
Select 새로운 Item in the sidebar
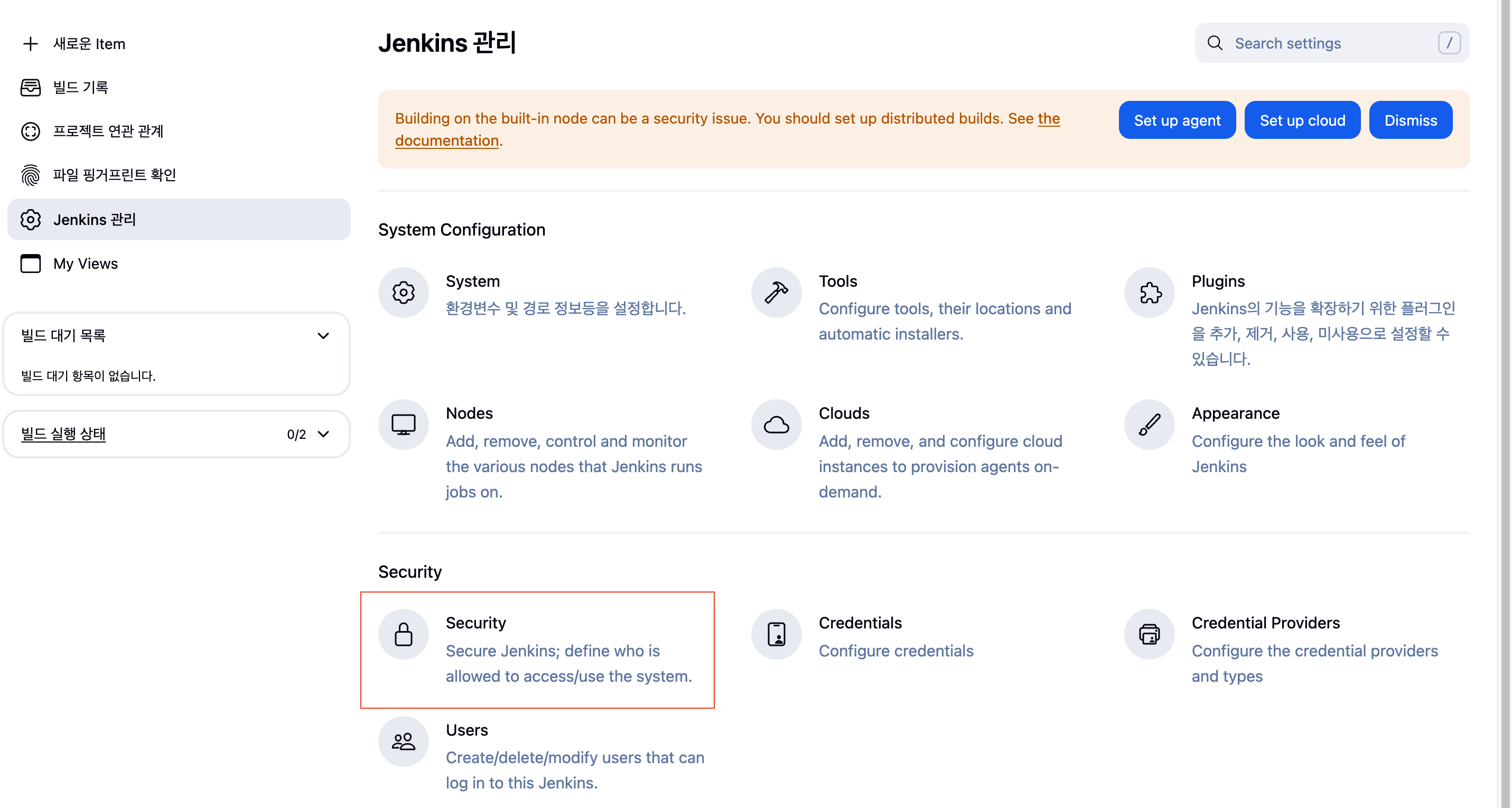pyautogui.click(x=89, y=44)
